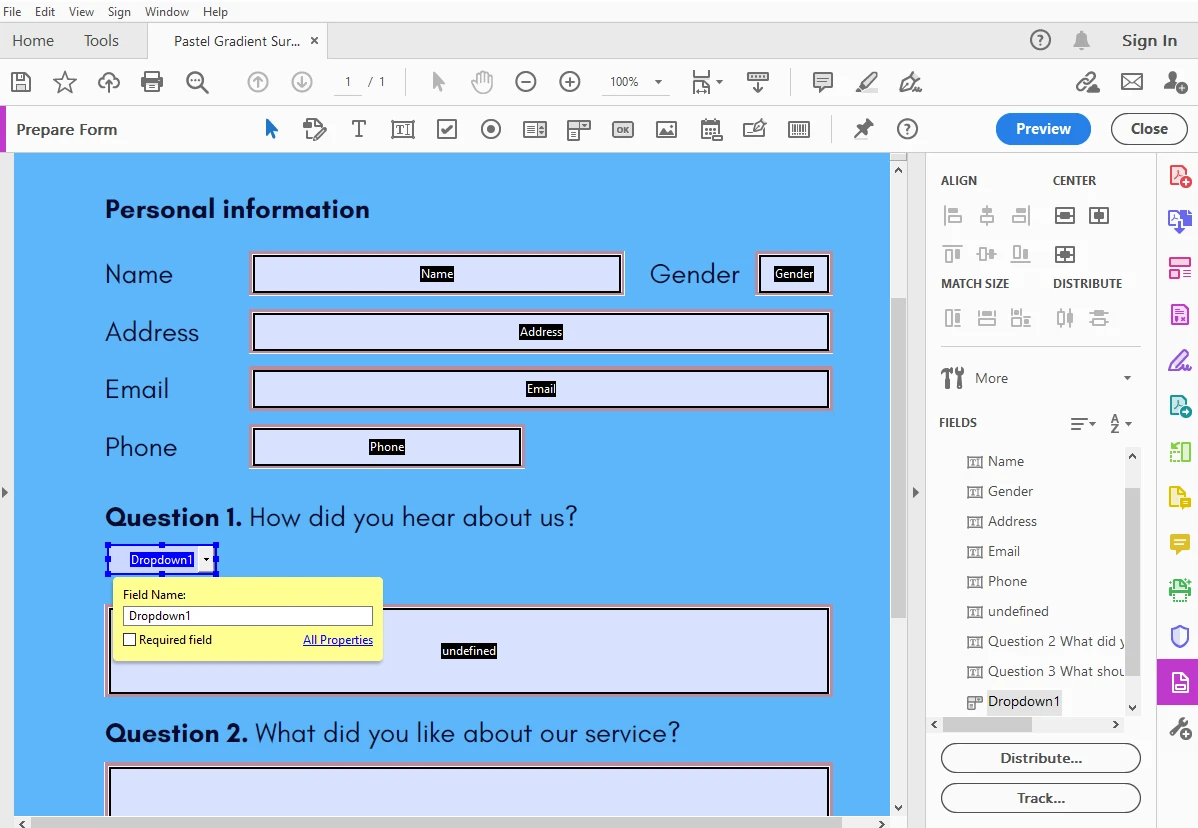This screenshot has width=1198, height=828.
Task: Expand the left navigation pane arrow
Action: point(5,493)
